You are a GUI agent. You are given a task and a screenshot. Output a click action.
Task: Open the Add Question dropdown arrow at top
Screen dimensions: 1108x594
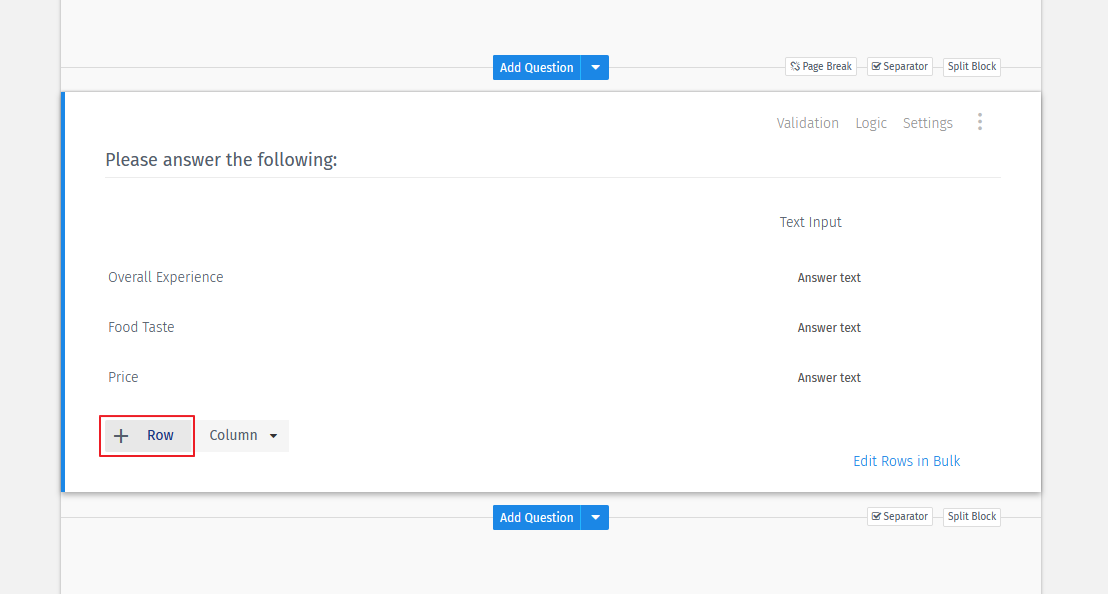(x=595, y=67)
